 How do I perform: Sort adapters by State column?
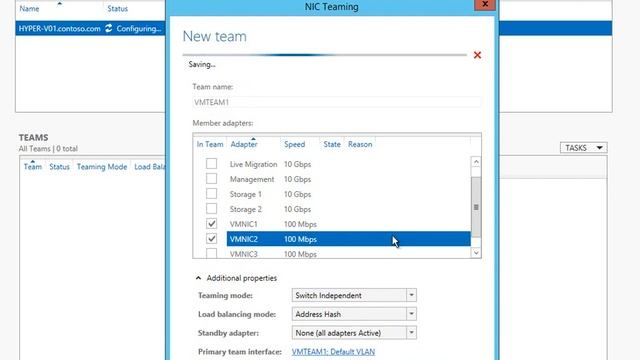click(x=332, y=144)
